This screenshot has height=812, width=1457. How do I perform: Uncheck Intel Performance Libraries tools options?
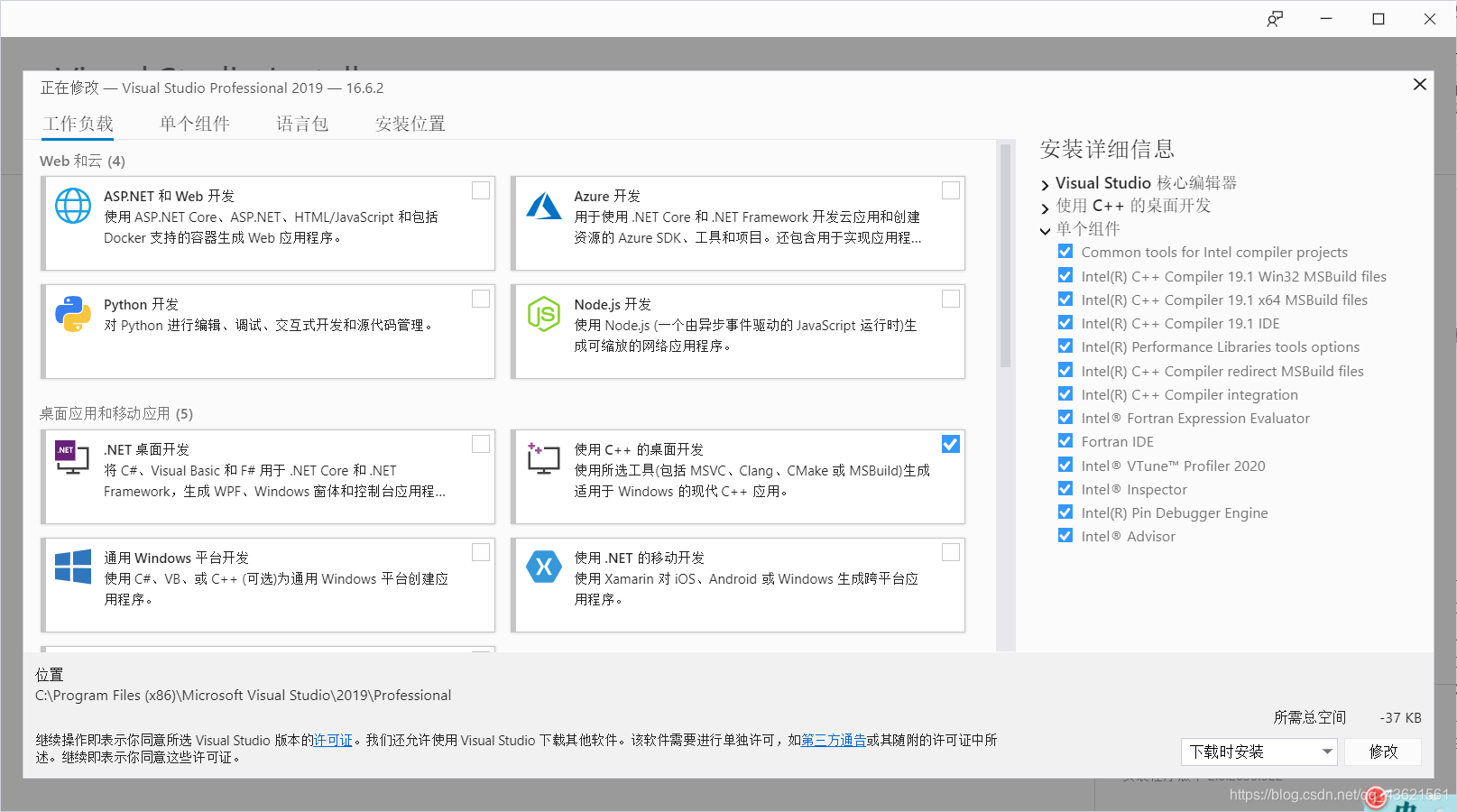tap(1065, 346)
